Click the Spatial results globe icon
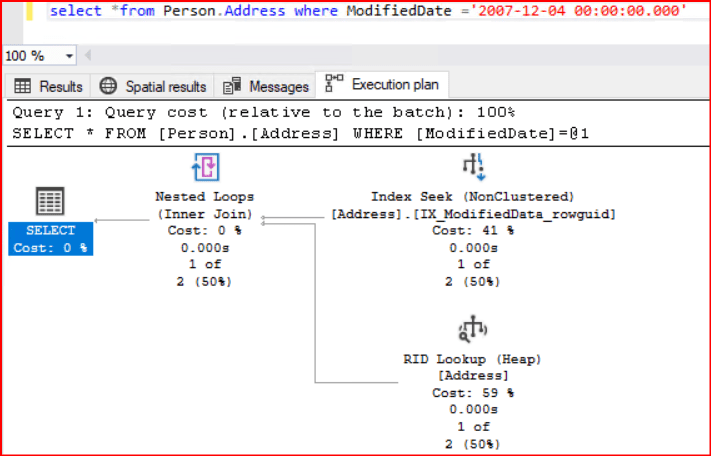The width and height of the screenshot is (711, 456). 108,86
